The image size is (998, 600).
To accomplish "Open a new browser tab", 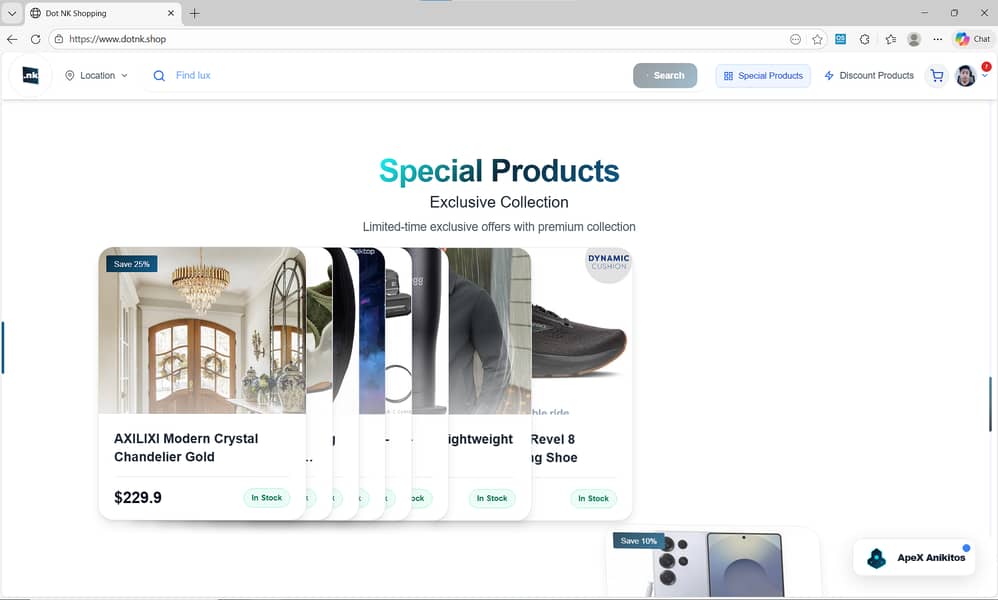I will 195,13.
